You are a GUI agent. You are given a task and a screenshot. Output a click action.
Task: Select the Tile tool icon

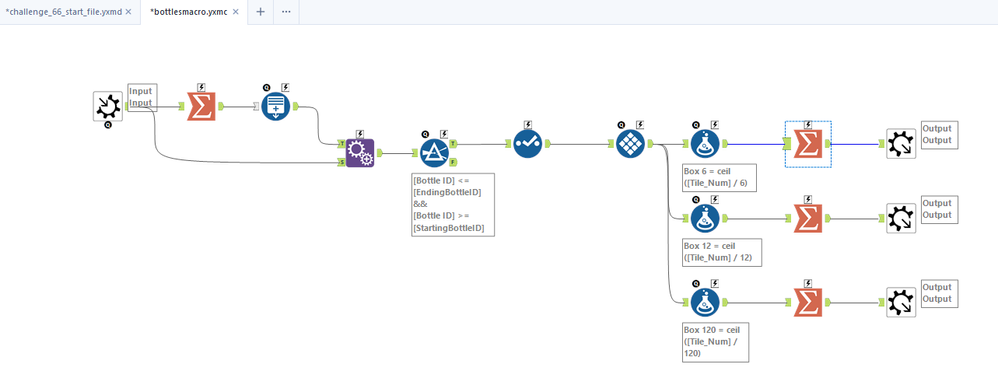click(631, 144)
